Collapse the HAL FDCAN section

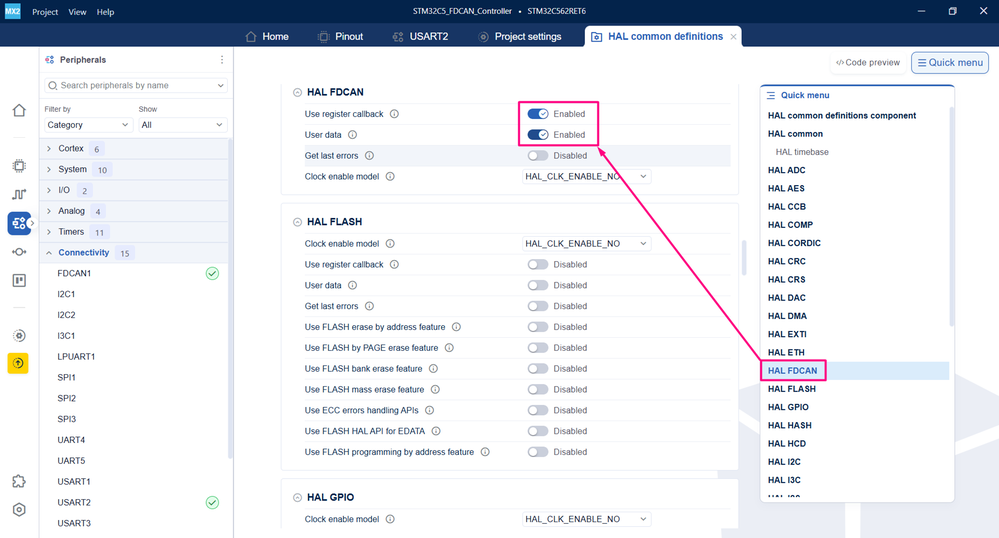tap(297, 92)
